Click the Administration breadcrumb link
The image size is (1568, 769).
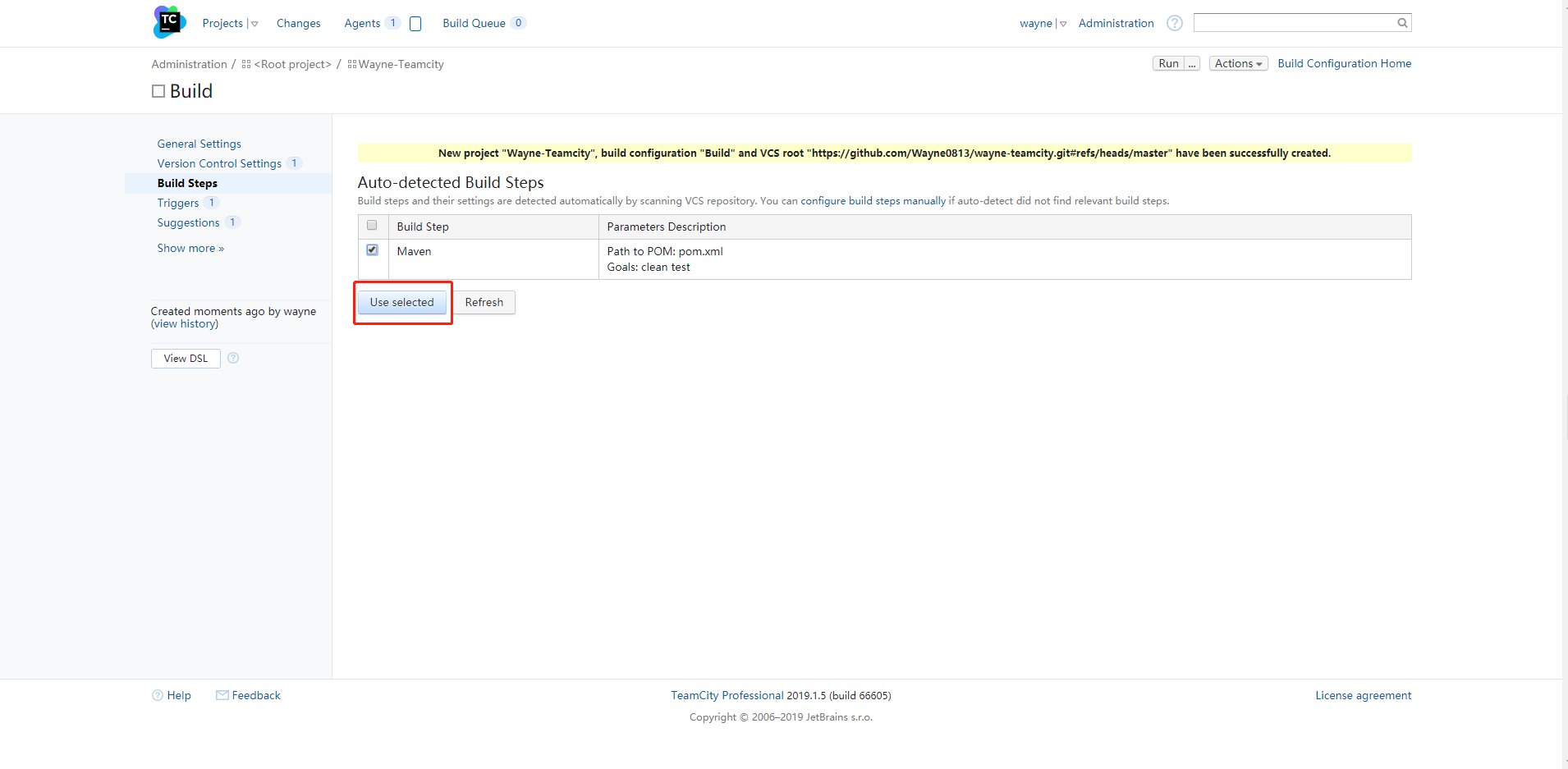[x=189, y=64]
